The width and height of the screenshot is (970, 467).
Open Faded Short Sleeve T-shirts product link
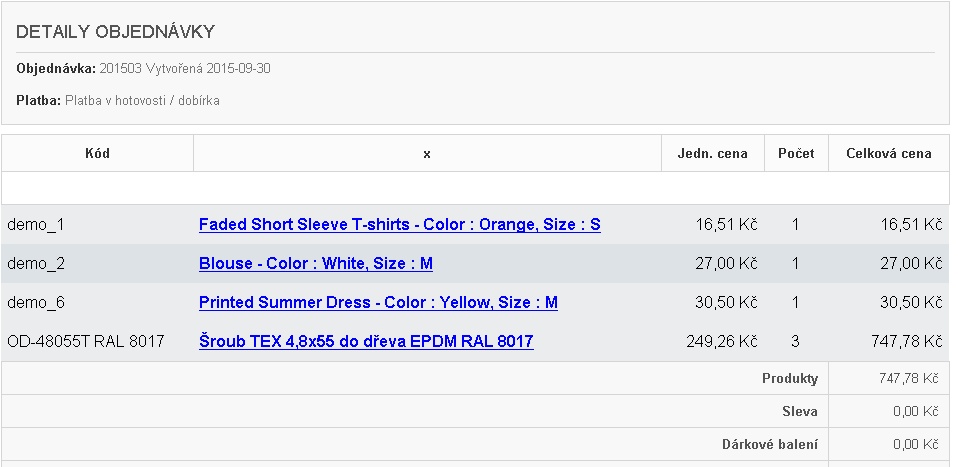[399, 225]
